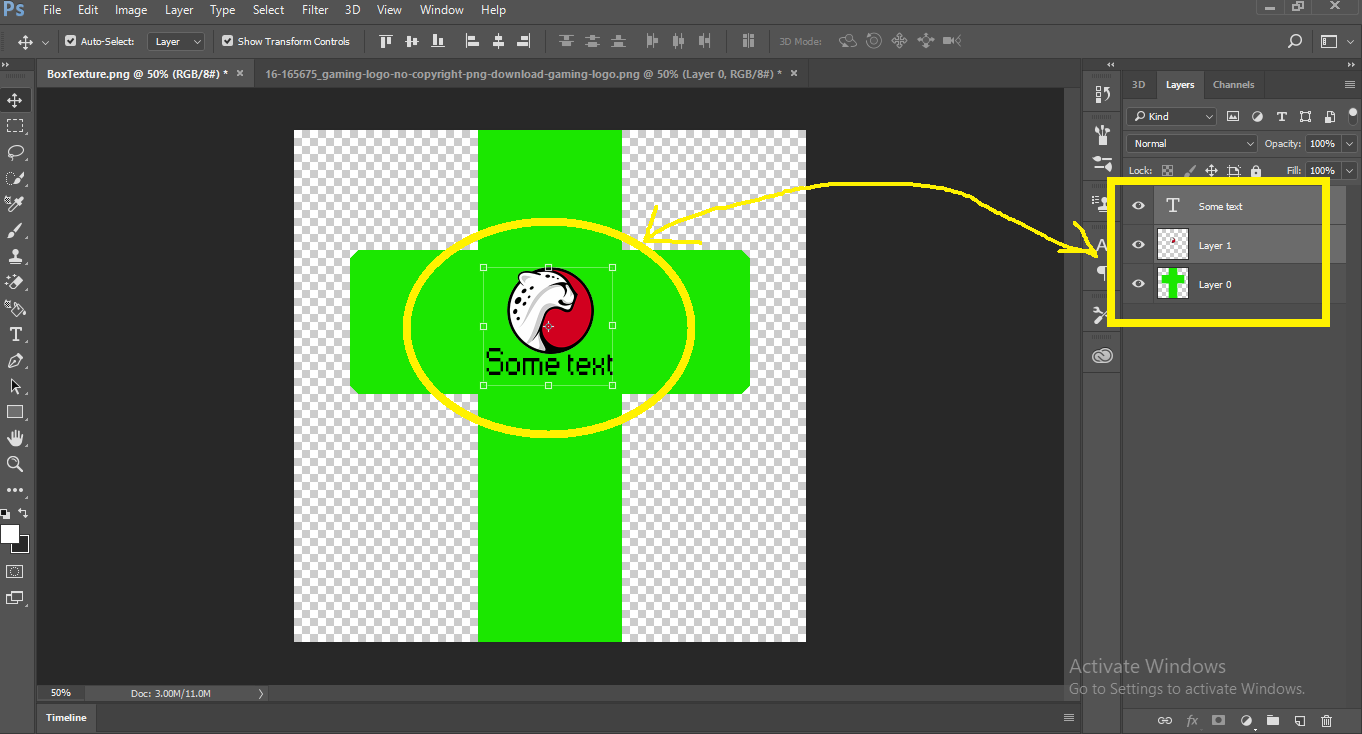Select the Horizontal Type tool
Viewport: 1362px width, 734px height.
click(15, 334)
